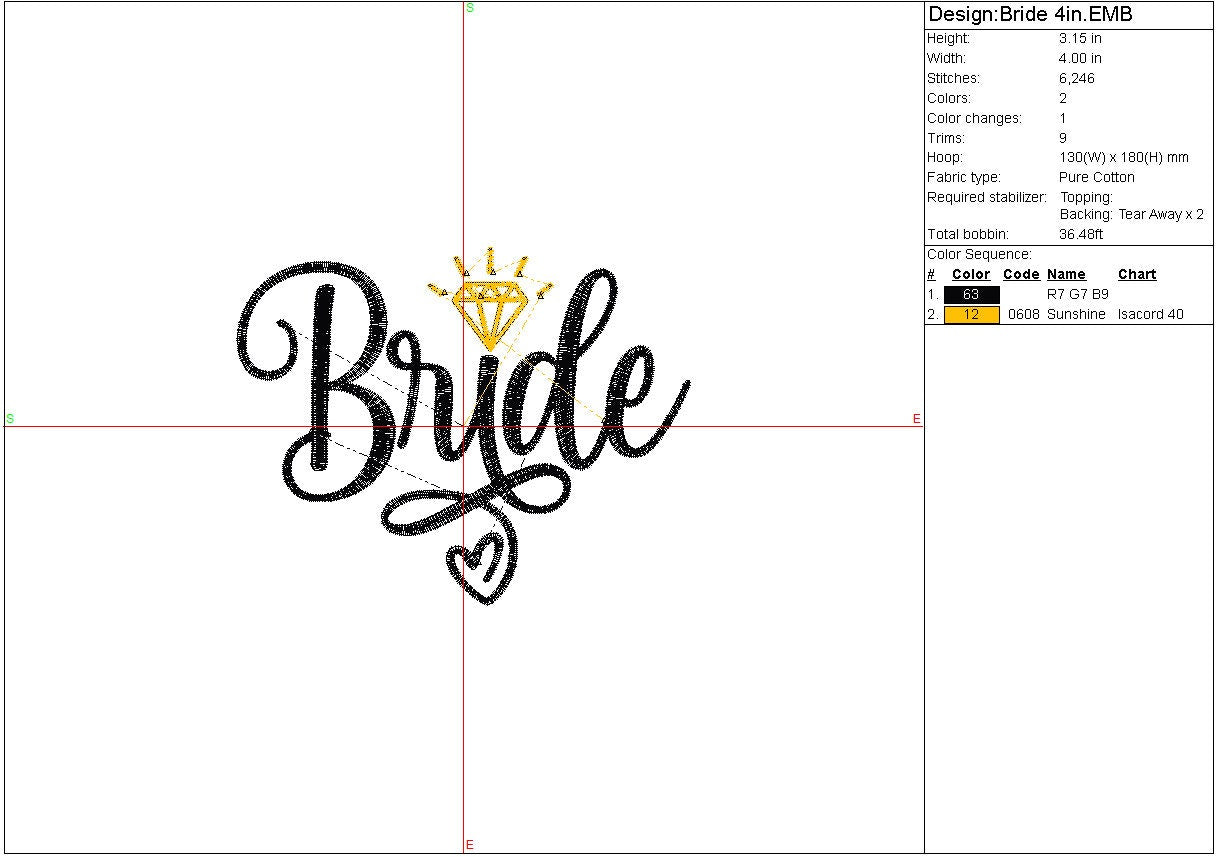
Task: Select the yellow color swatch numbered 12
Action: pyautogui.click(x=971, y=315)
